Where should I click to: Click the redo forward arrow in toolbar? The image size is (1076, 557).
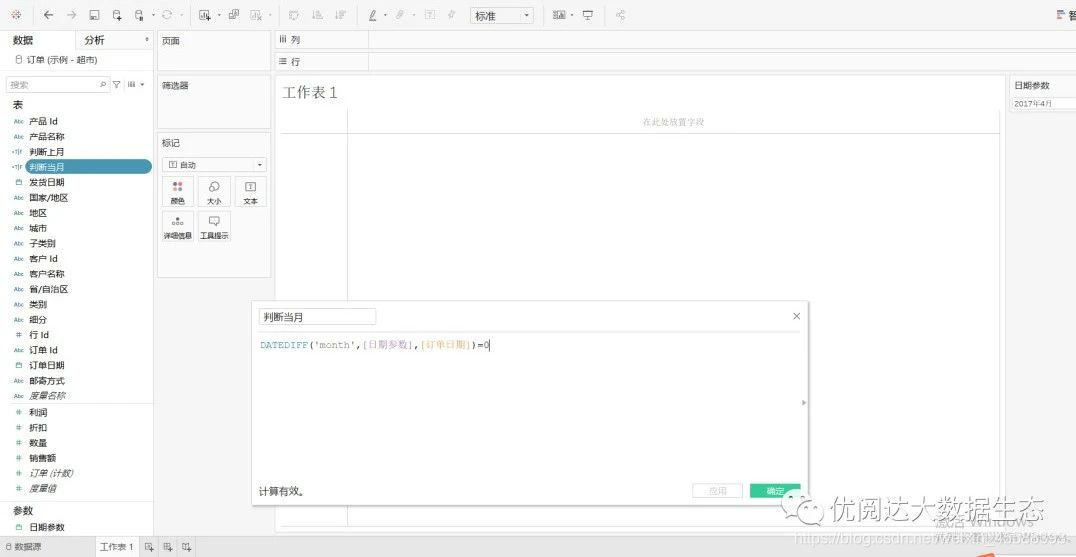(71, 14)
